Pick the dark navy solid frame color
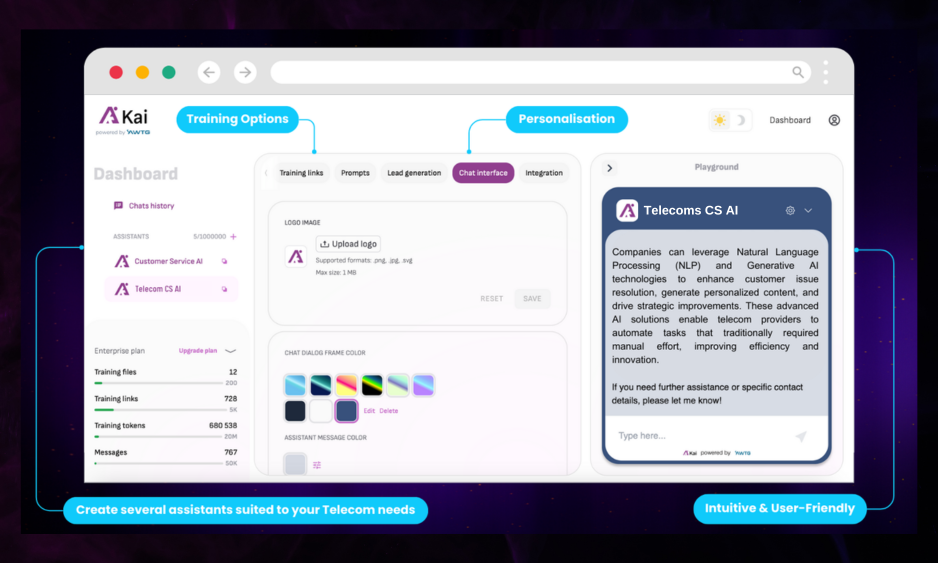The width and height of the screenshot is (938, 563). (295, 411)
